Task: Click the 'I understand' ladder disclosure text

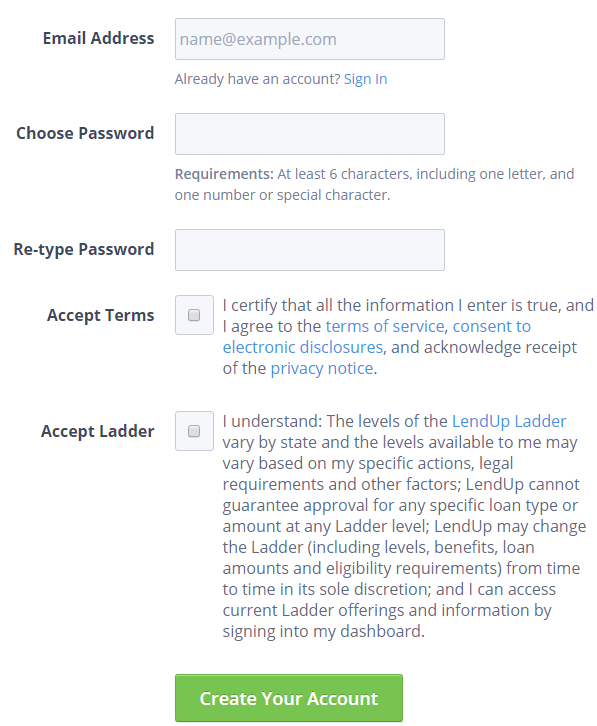Action: coord(404,526)
